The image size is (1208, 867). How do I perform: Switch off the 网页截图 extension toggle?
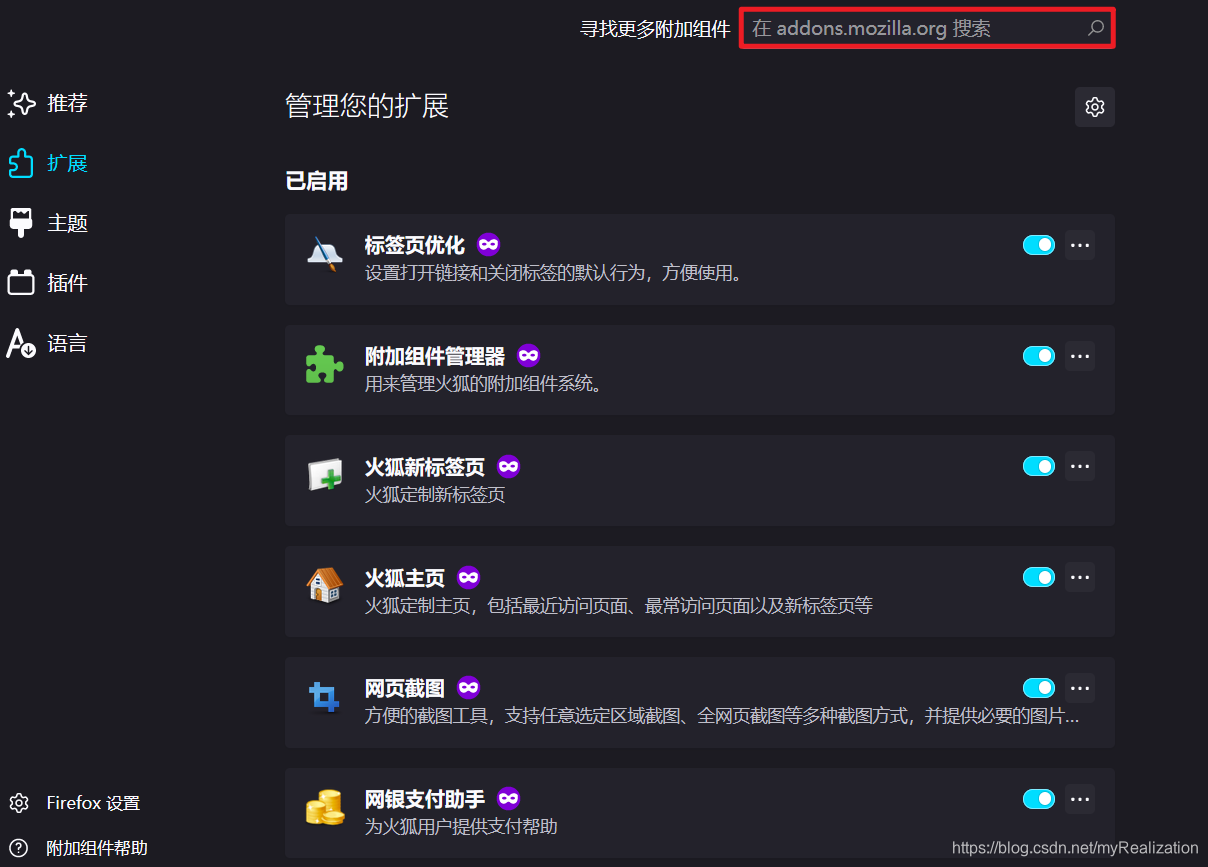point(1039,688)
